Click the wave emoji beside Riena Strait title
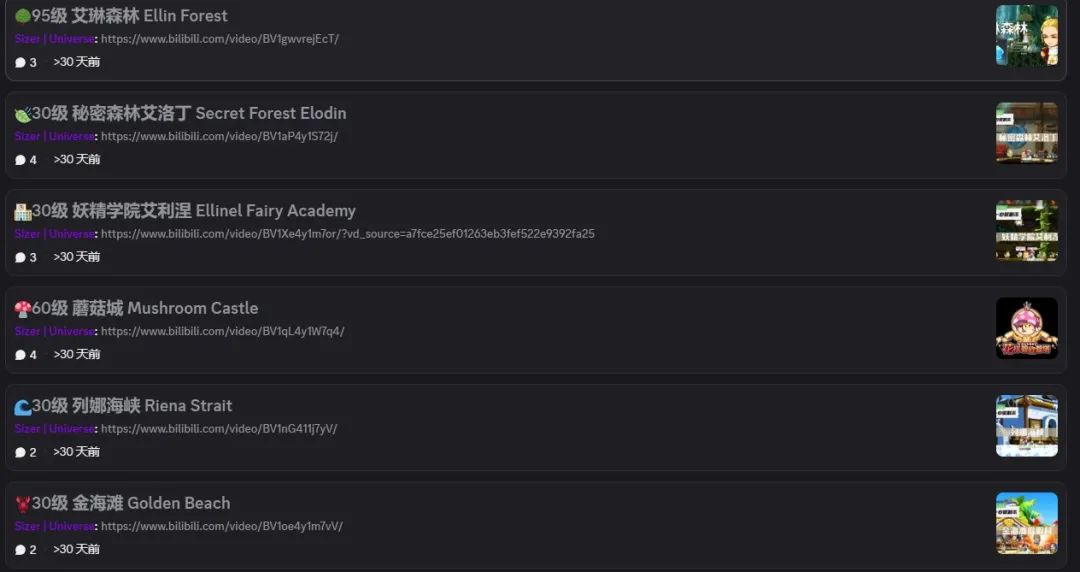The width and height of the screenshot is (1080, 572). [23, 407]
